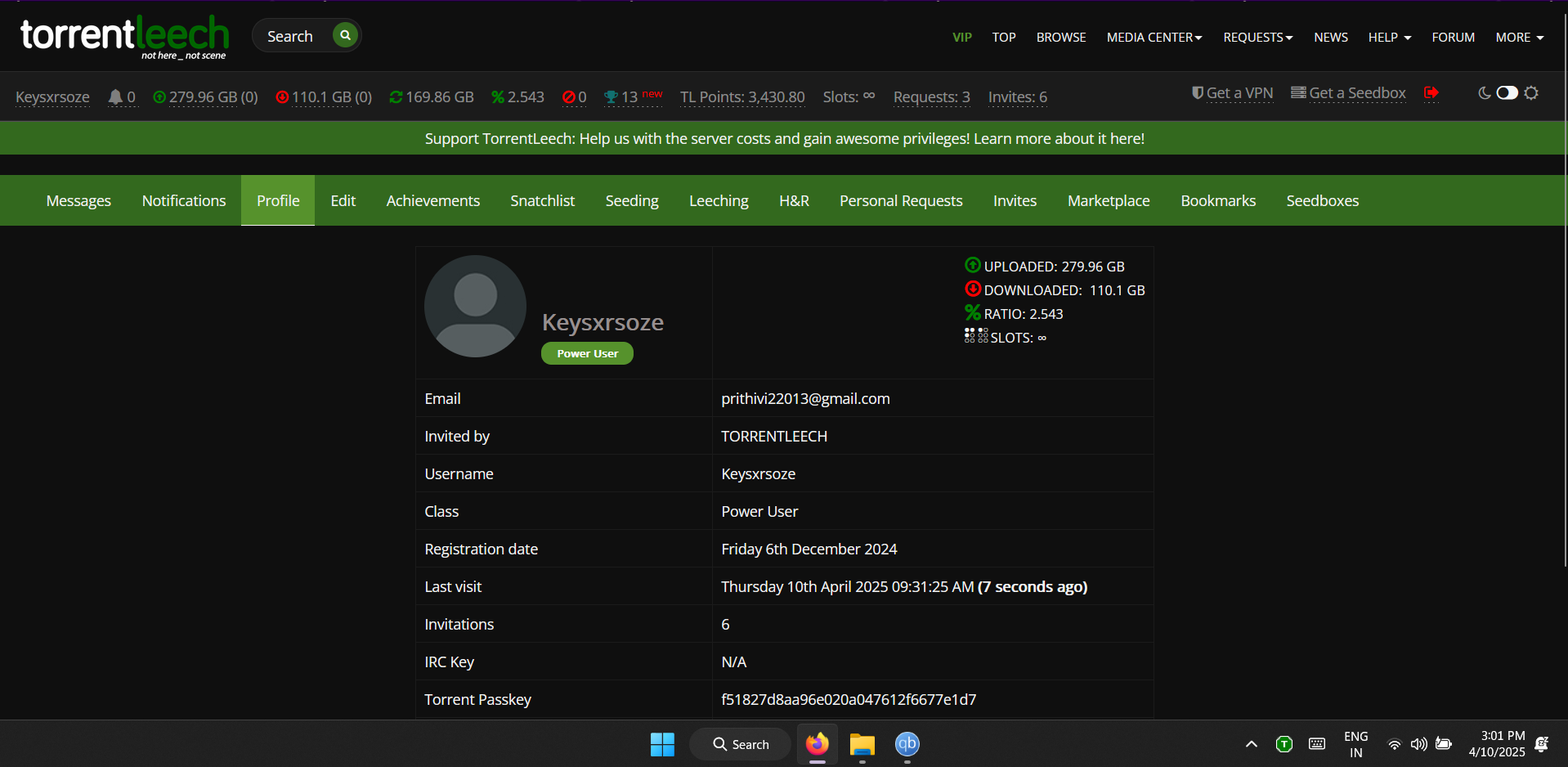The height and width of the screenshot is (767, 1568).
Task: Click the red logout icon
Action: (x=1431, y=93)
